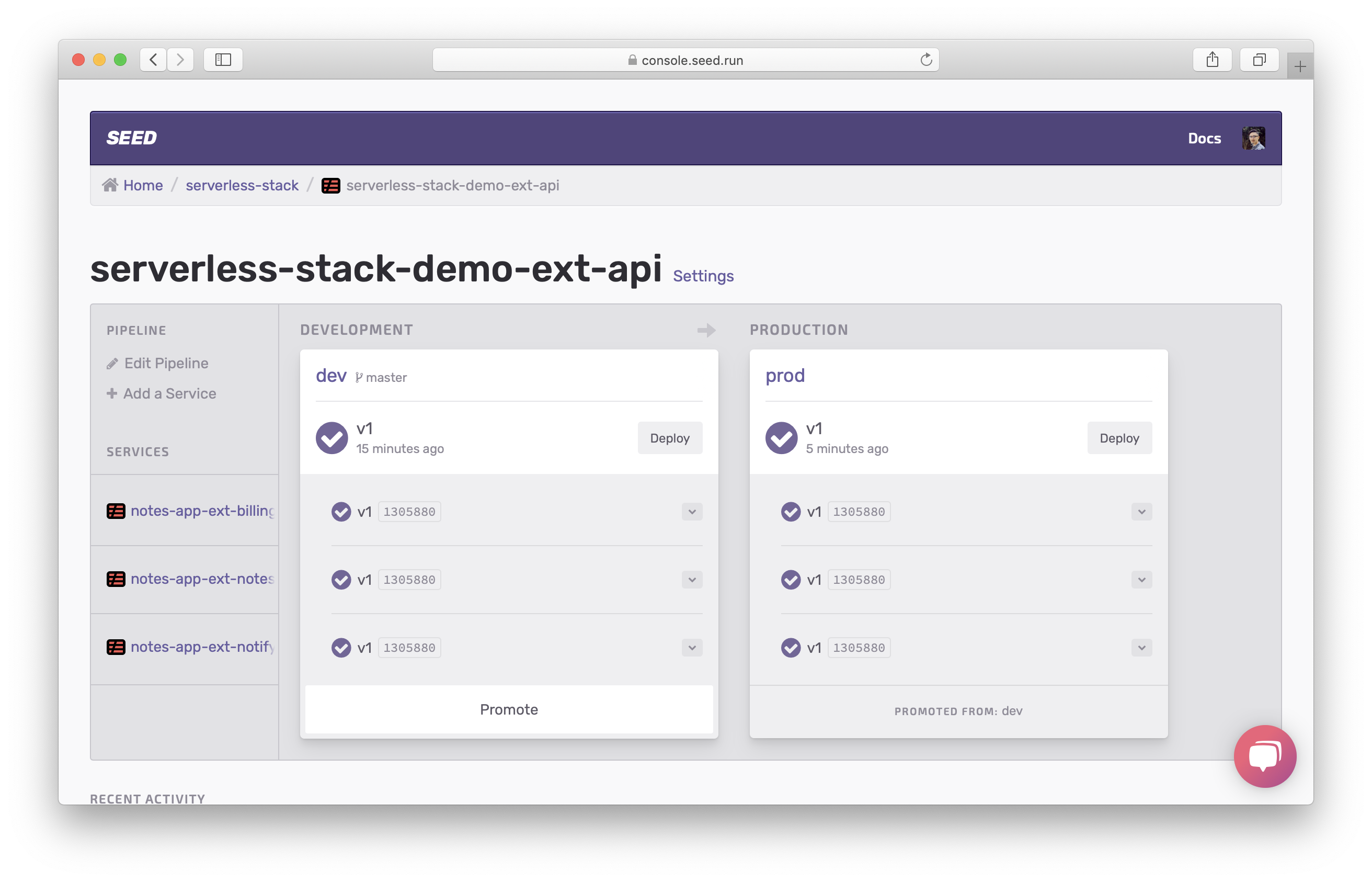1372x882 pixels.
Task: Expand second service build dropdown in prod
Action: 1141,580
